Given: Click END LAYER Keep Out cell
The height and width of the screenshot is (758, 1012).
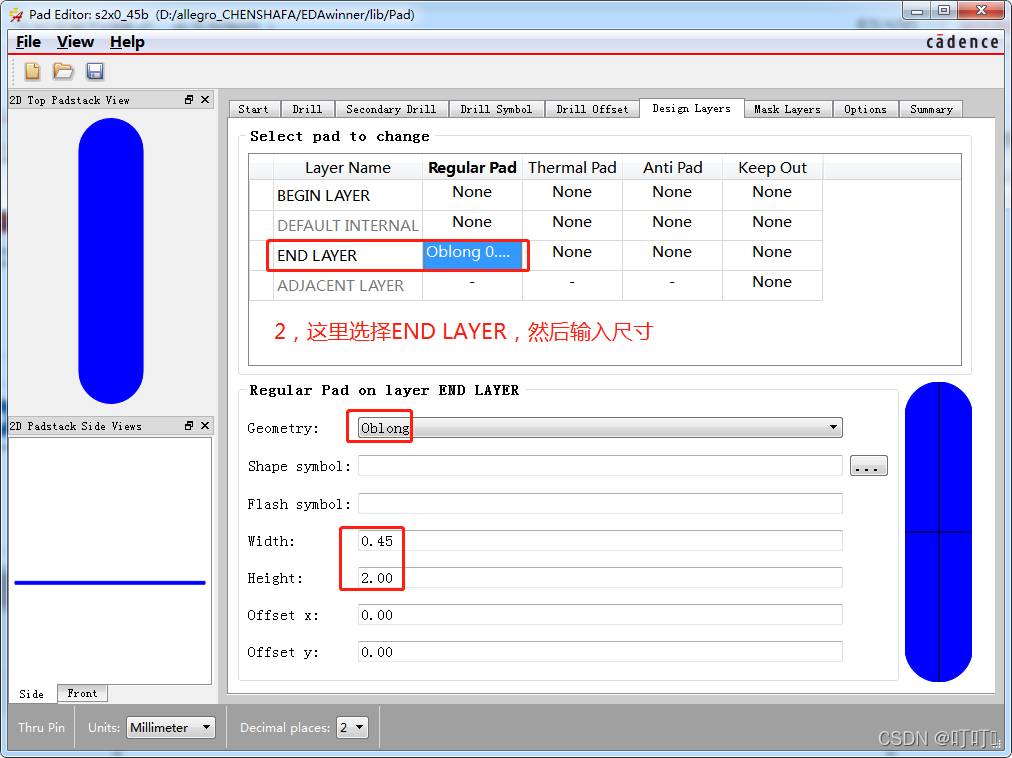Looking at the screenshot, I should pyautogui.click(x=772, y=255).
